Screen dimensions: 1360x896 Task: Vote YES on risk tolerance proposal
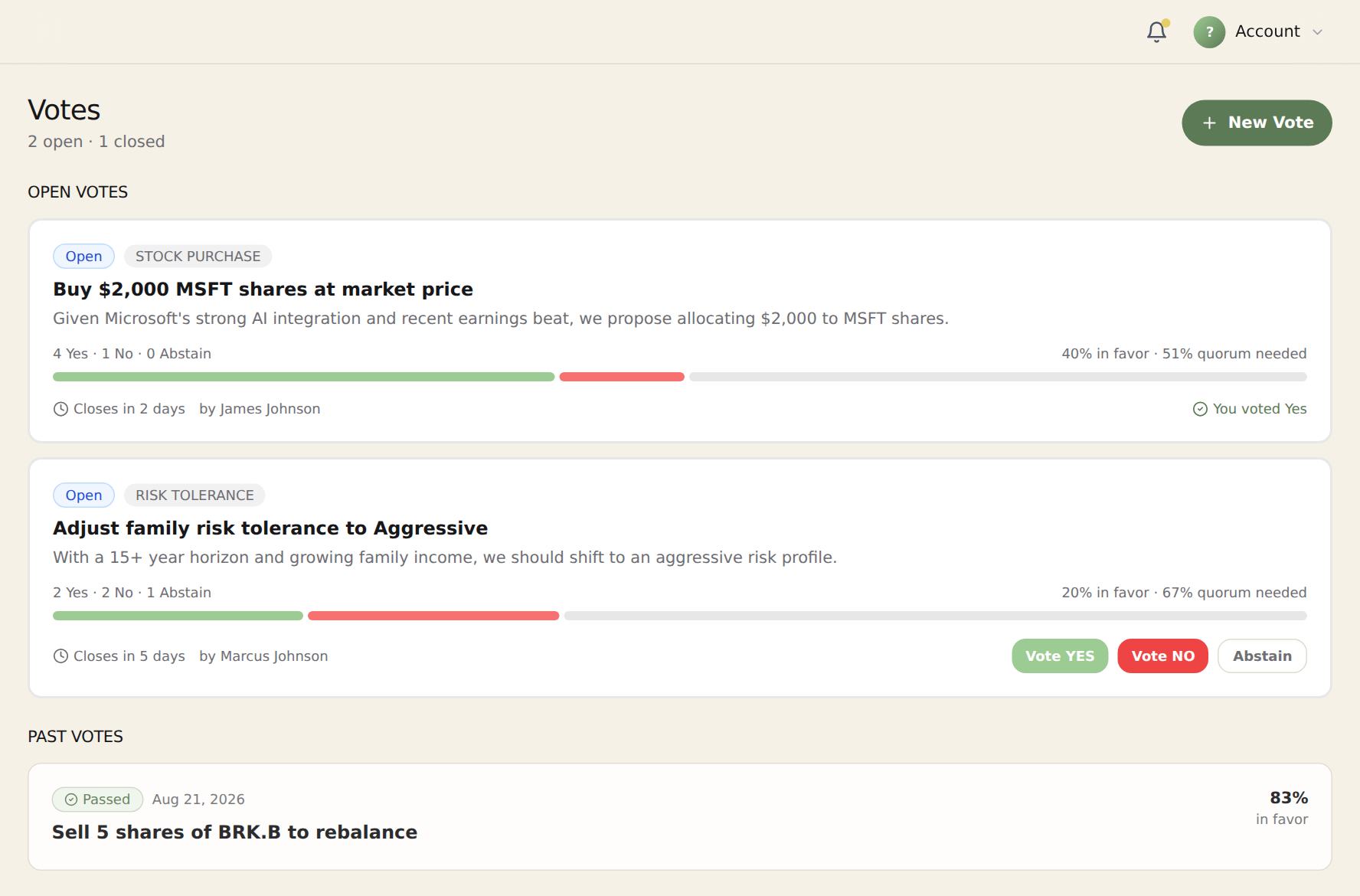point(1060,656)
